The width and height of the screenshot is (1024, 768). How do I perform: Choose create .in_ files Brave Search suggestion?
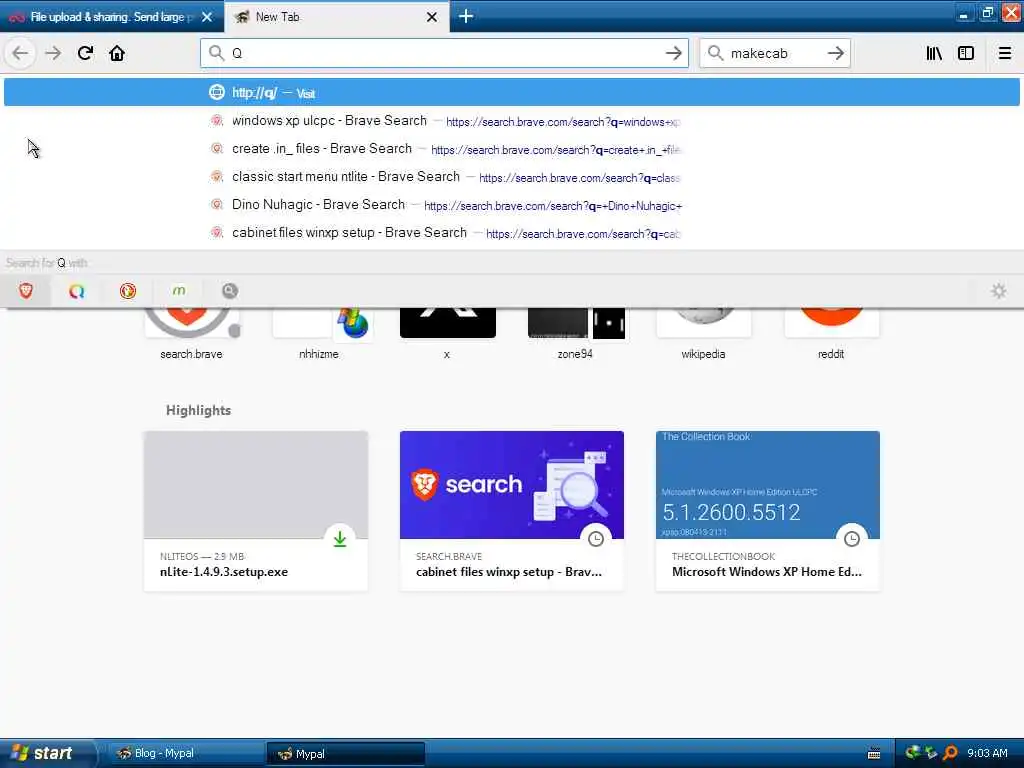511,149
